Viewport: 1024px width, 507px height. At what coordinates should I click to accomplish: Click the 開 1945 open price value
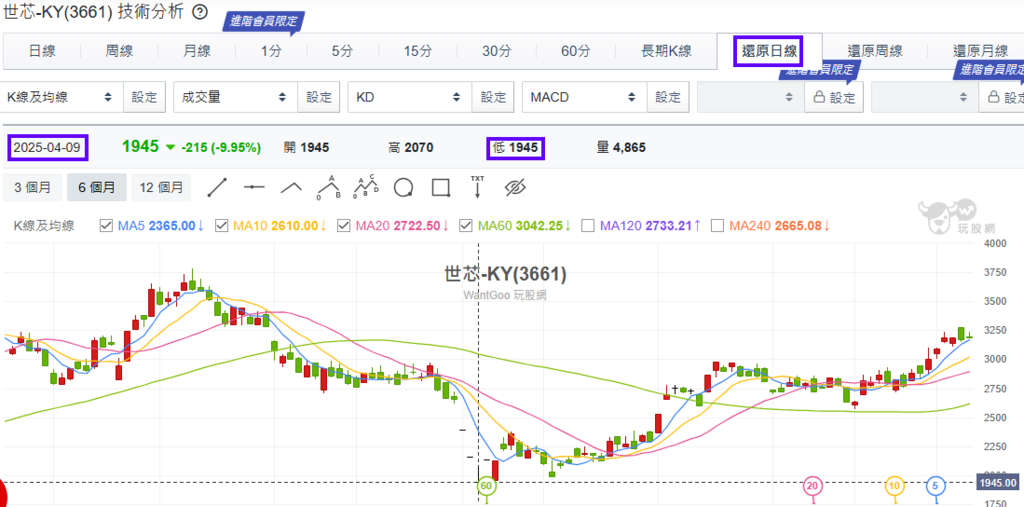click(x=307, y=148)
